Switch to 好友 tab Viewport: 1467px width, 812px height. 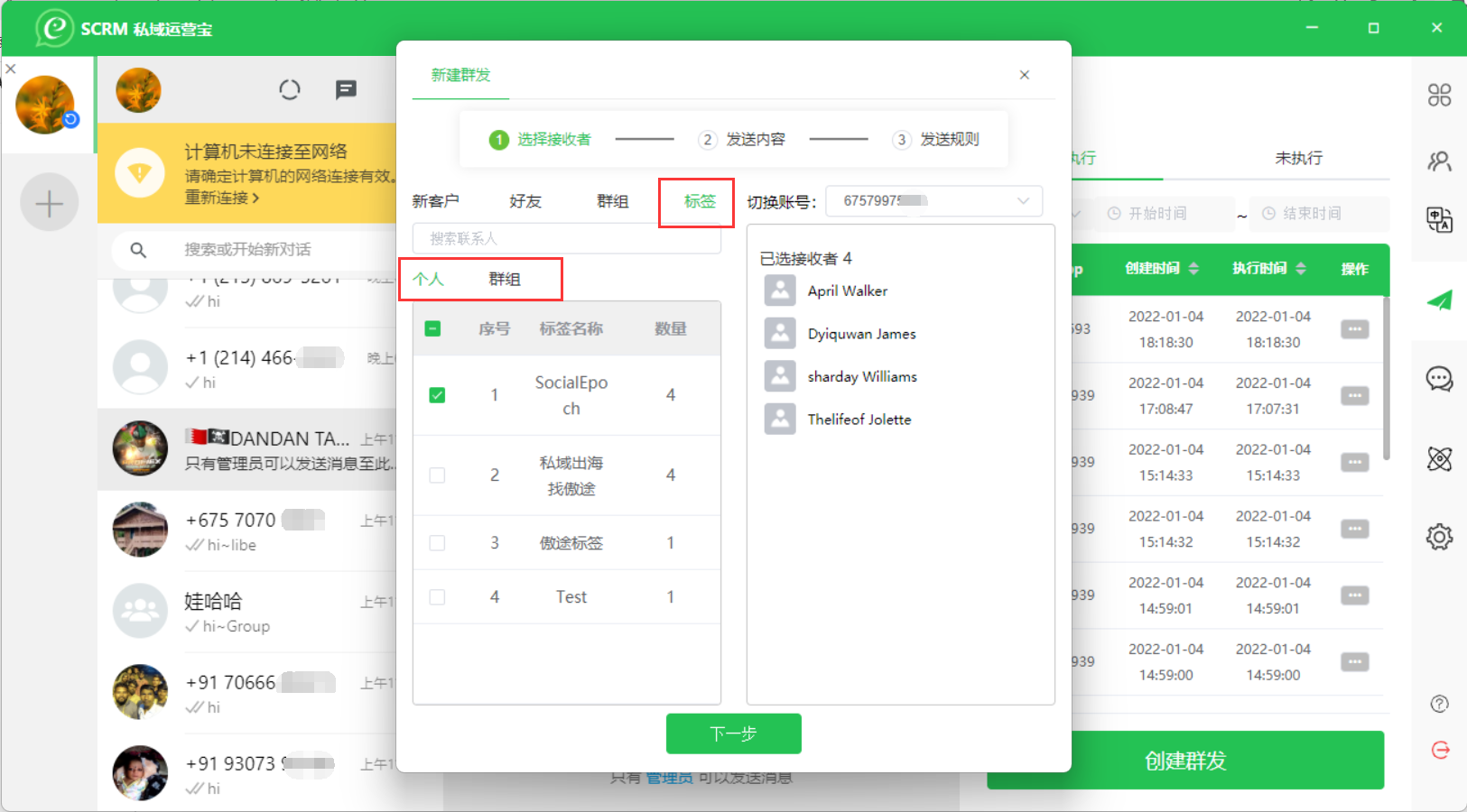pos(525,201)
